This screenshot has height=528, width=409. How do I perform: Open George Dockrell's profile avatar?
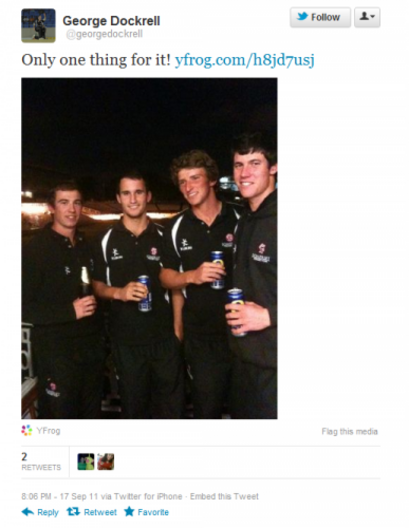click(38, 26)
